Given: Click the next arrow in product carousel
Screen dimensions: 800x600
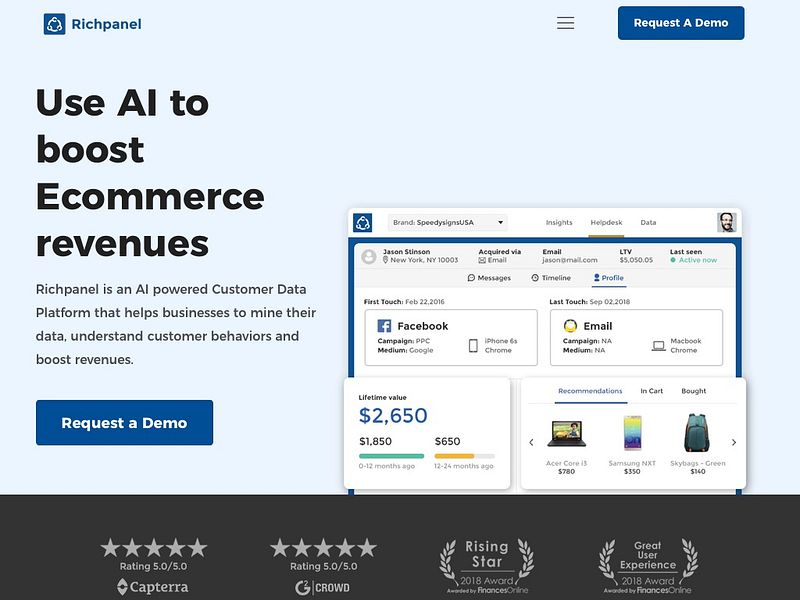Looking at the screenshot, I should pyautogui.click(x=734, y=442).
